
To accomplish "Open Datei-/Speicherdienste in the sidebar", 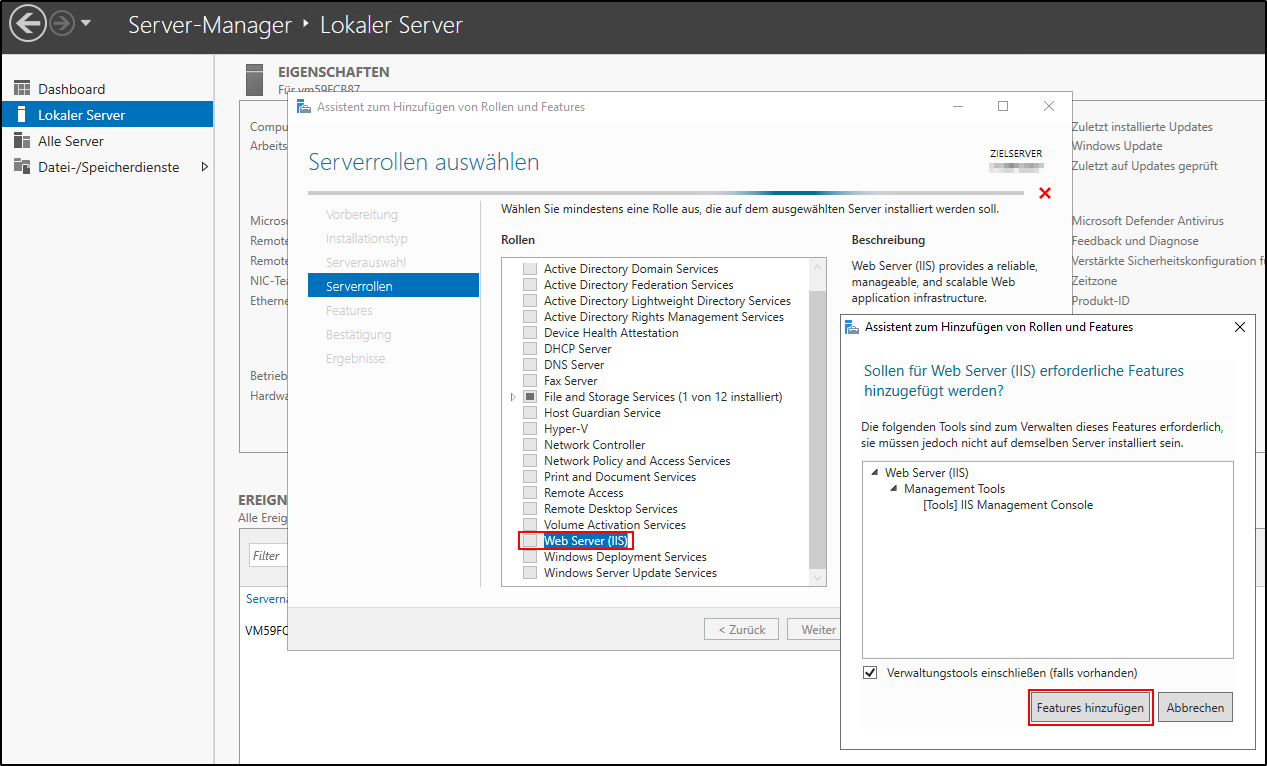I will (98, 166).
